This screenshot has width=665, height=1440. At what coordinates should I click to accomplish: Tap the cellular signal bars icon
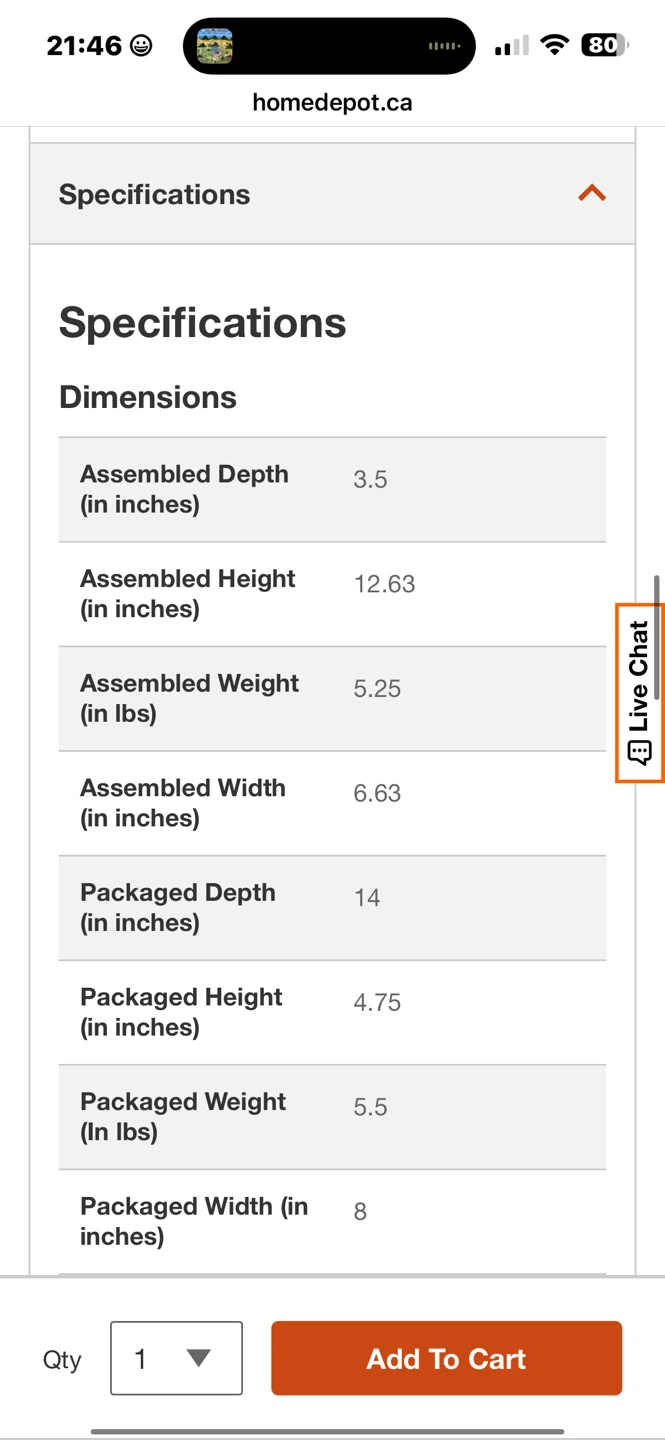click(511, 46)
